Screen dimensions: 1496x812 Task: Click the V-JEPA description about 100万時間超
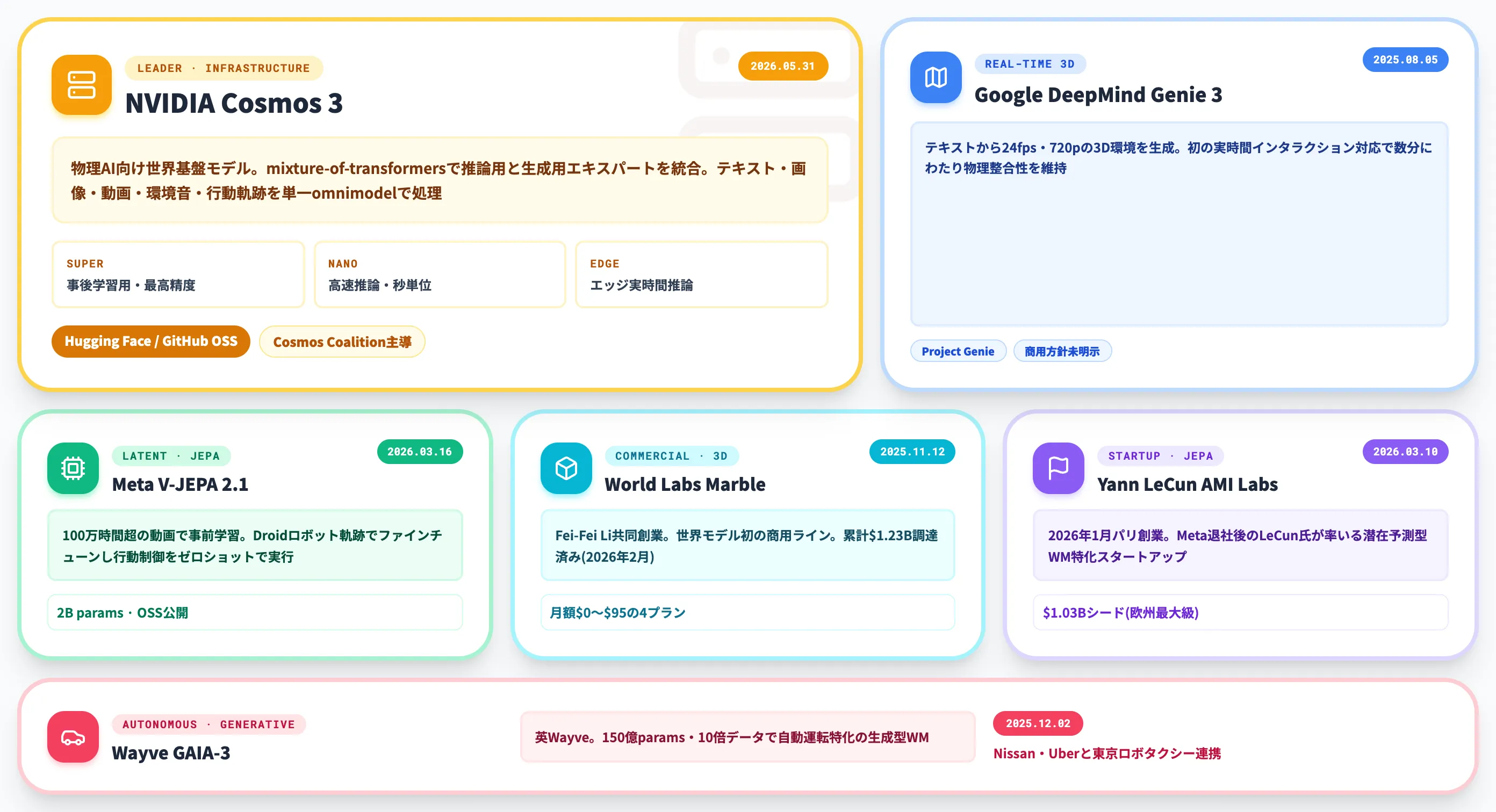tap(255, 545)
